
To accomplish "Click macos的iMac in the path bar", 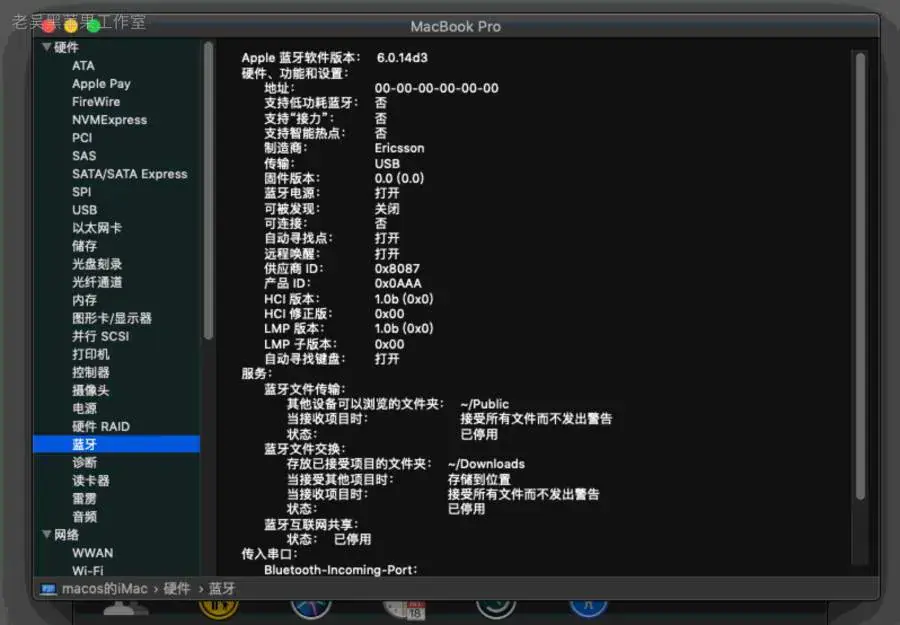I will point(104,589).
